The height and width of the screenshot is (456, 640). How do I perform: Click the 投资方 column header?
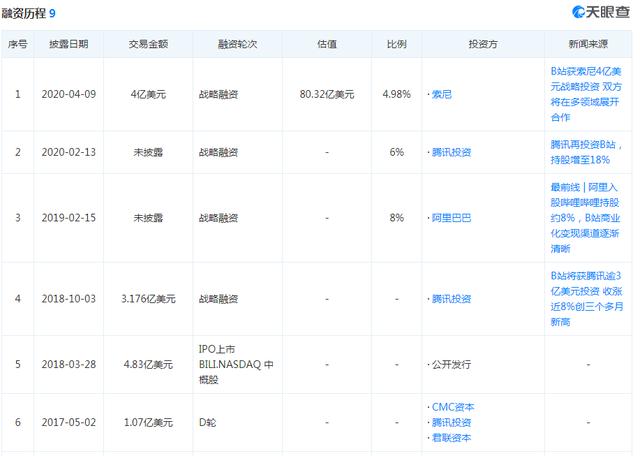pos(483,44)
